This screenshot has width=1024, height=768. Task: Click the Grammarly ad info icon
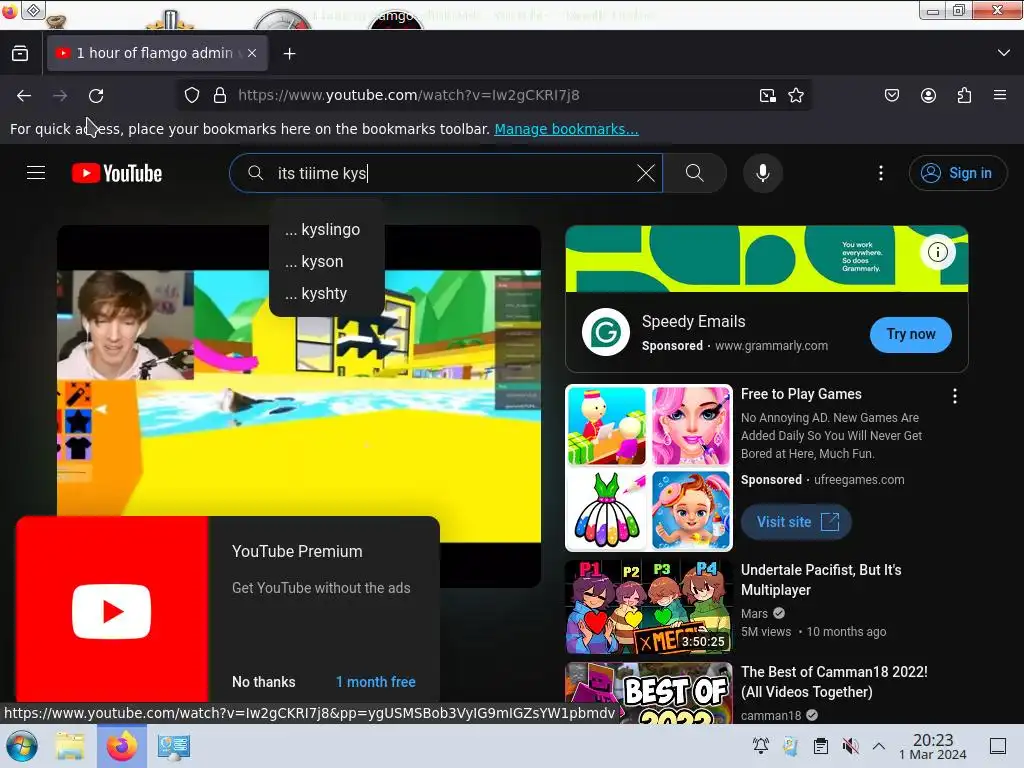(938, 252)
